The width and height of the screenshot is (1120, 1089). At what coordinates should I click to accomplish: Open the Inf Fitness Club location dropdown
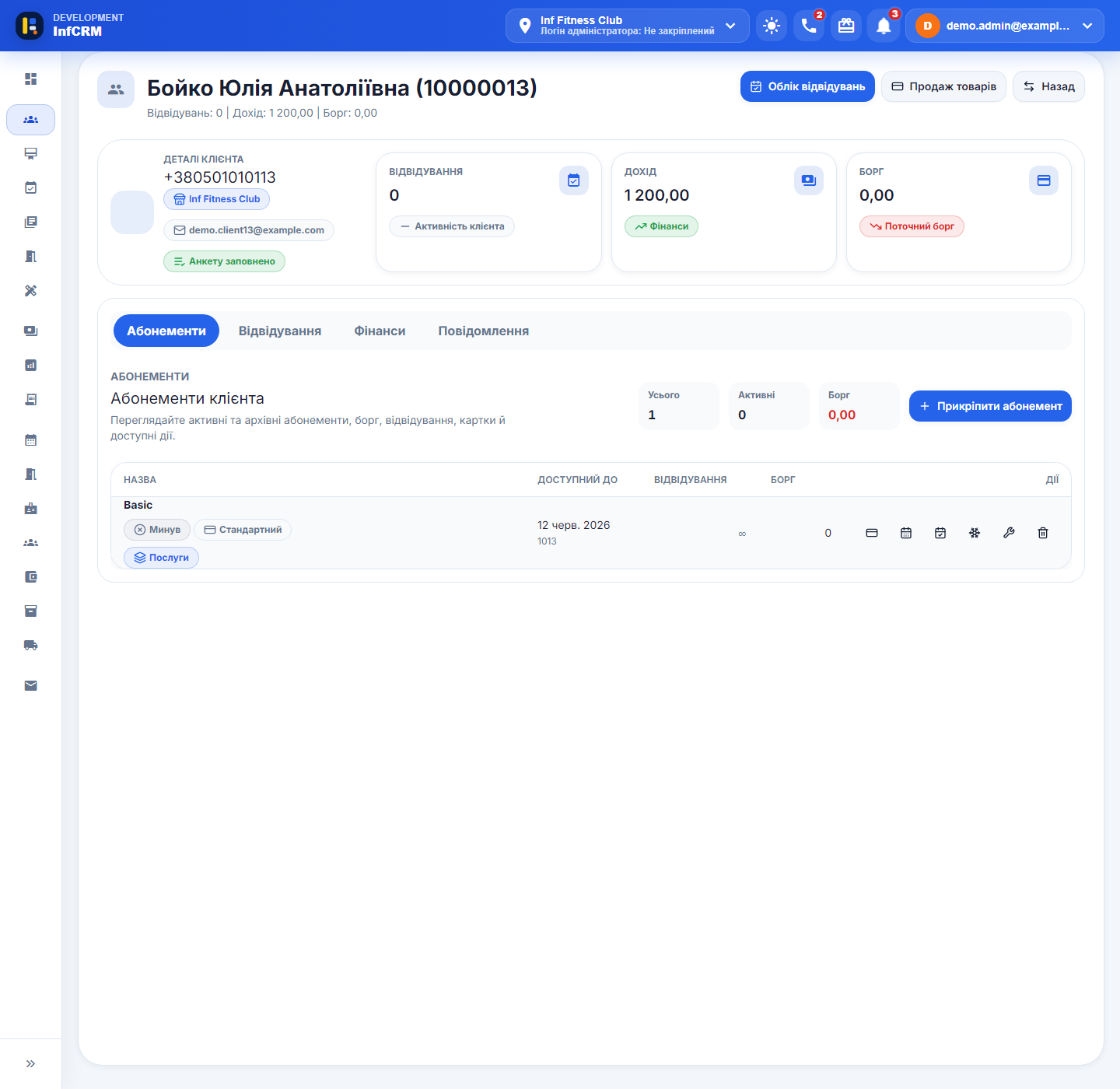click(x=628, y=26)
